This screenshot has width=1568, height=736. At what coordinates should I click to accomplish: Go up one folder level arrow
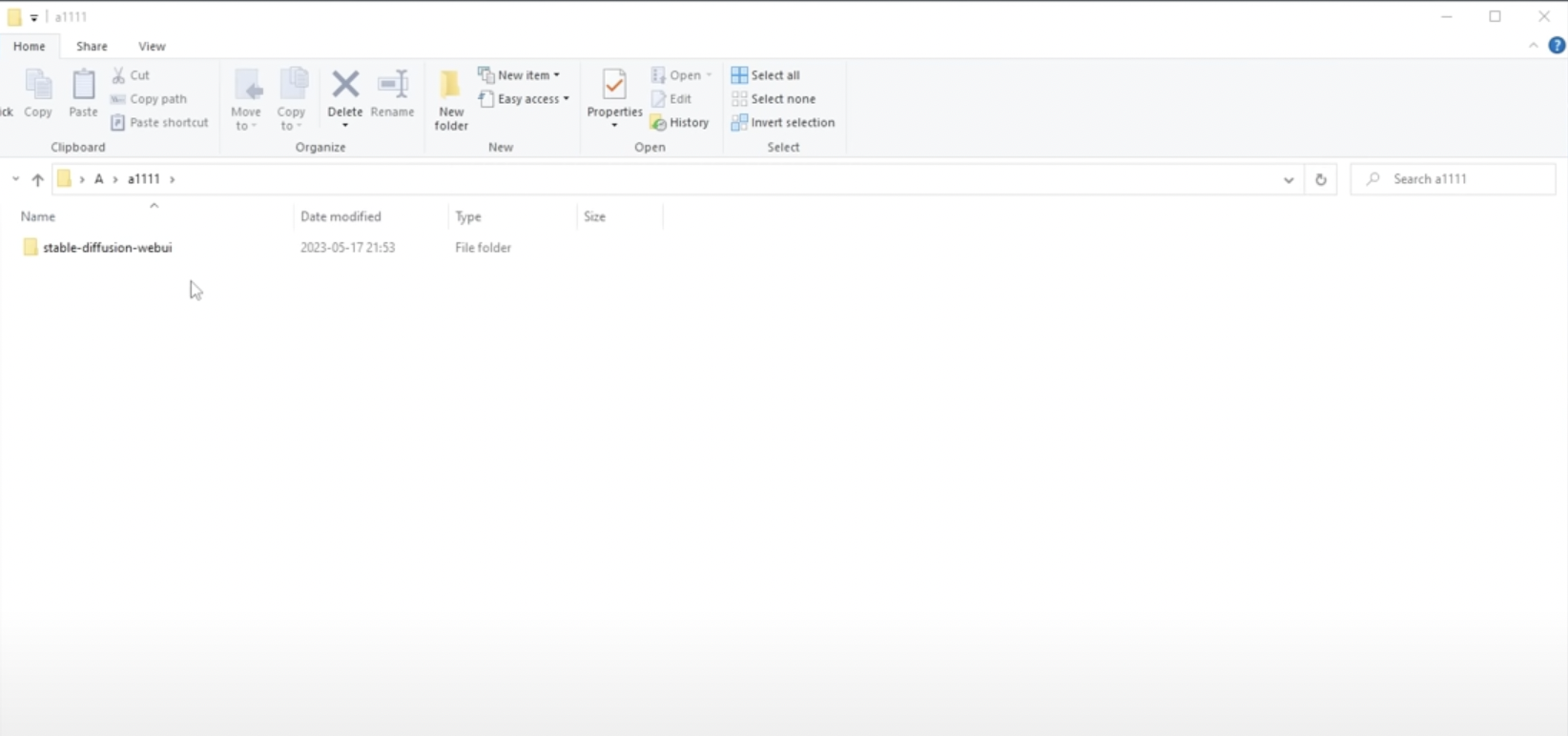(37, 179)
